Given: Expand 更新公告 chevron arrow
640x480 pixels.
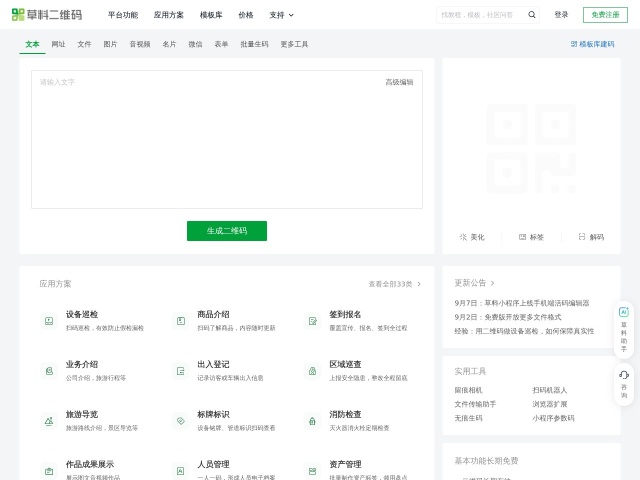Looking at the screenshot, I should (492, 283).
